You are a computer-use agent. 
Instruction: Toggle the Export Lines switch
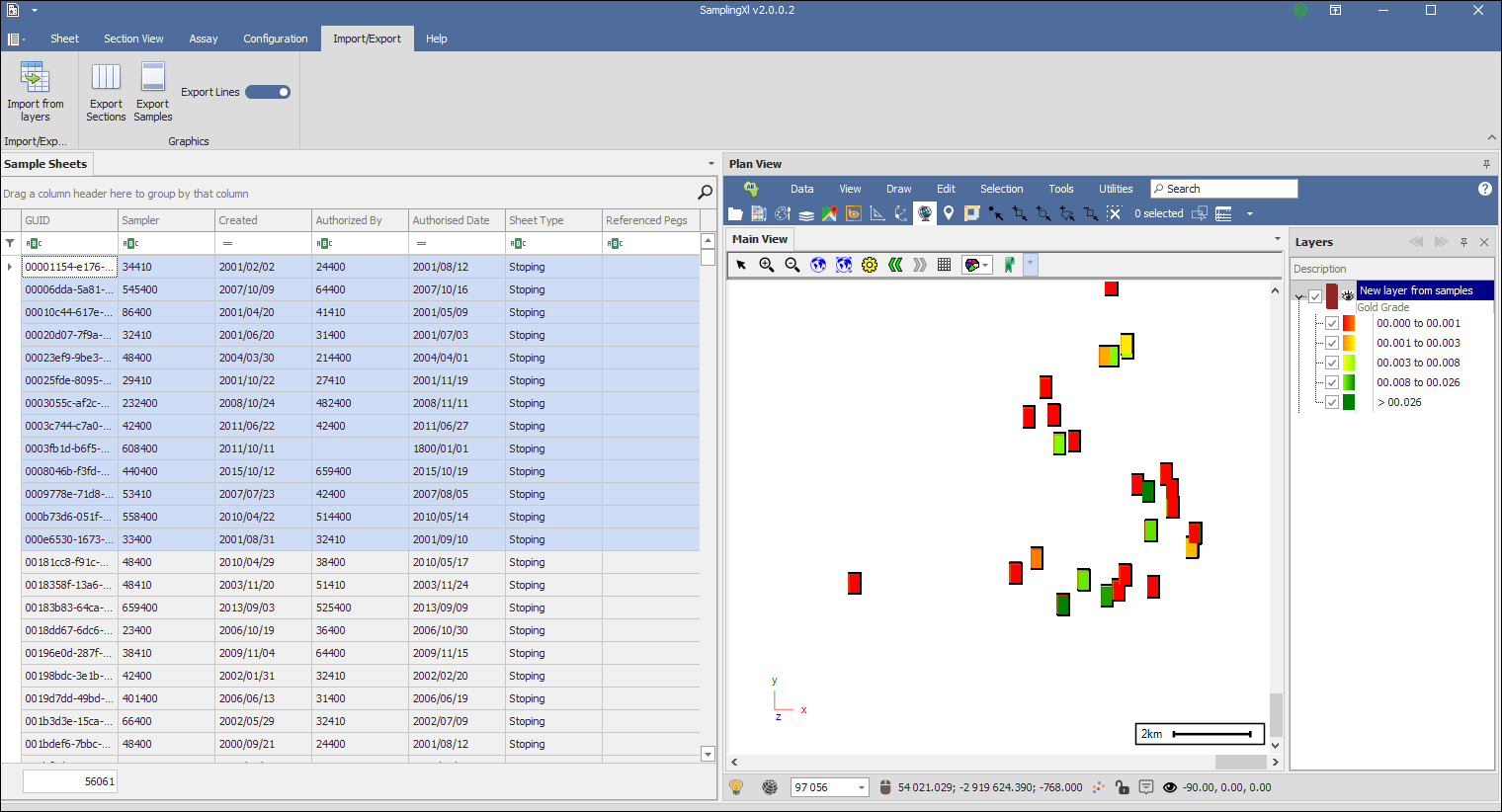268,92
